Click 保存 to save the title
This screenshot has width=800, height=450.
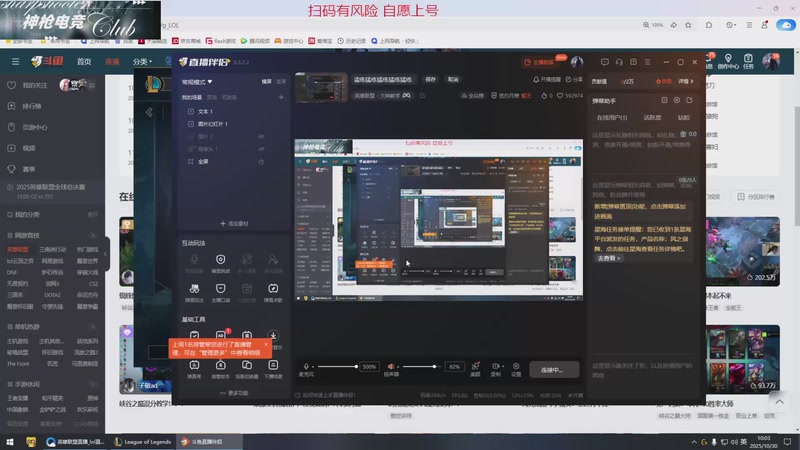click(x=431, y=79)
